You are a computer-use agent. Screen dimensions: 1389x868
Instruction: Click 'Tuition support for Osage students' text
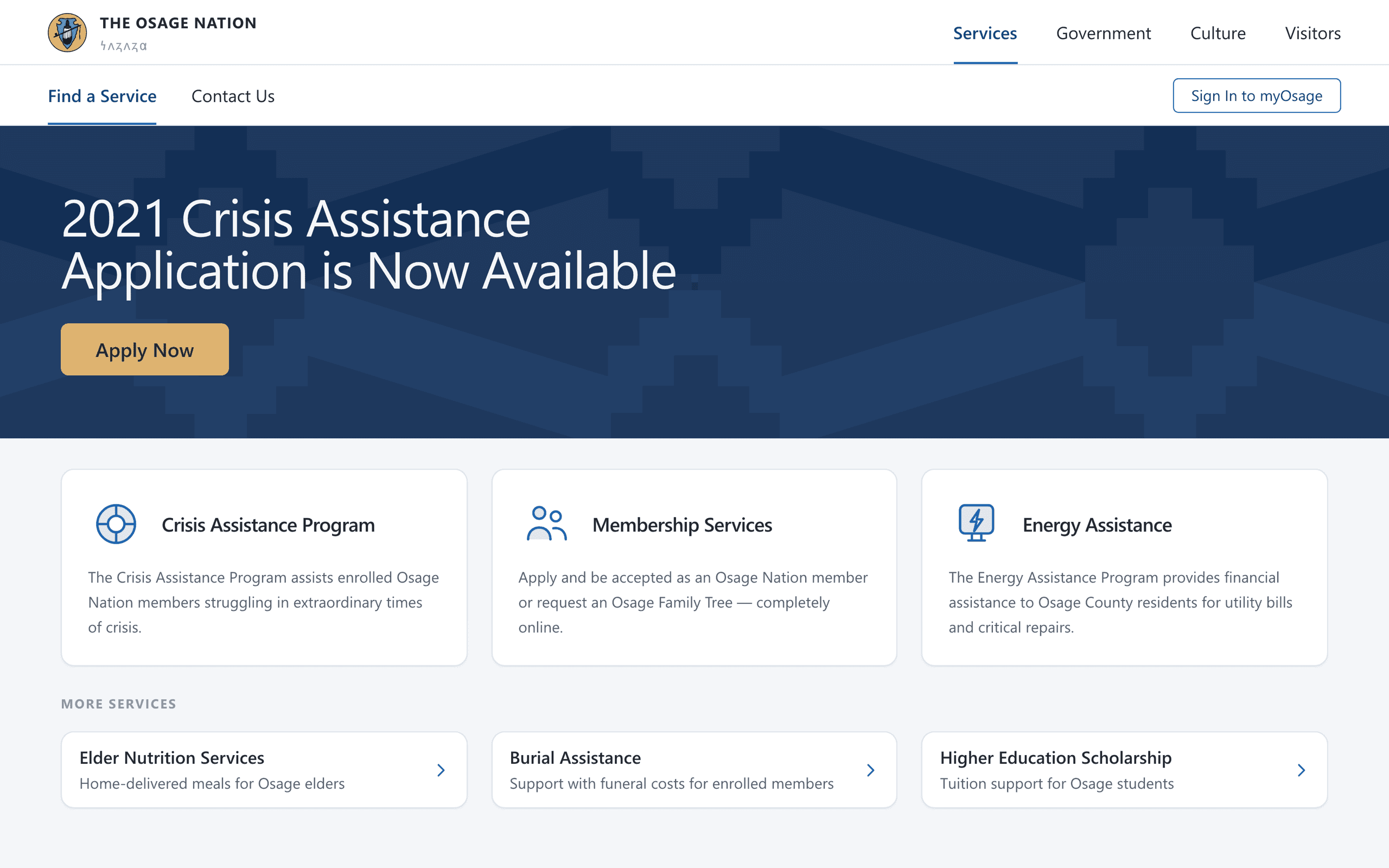tap(1057, 783)
